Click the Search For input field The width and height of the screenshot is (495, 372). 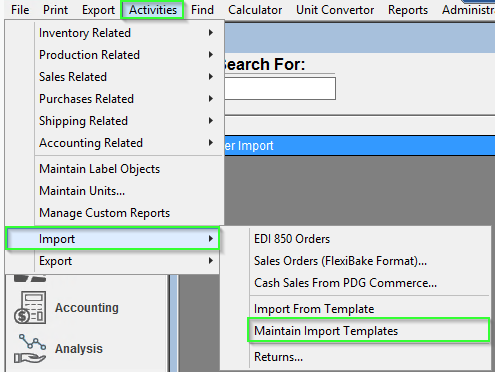(x=280, y=88)
